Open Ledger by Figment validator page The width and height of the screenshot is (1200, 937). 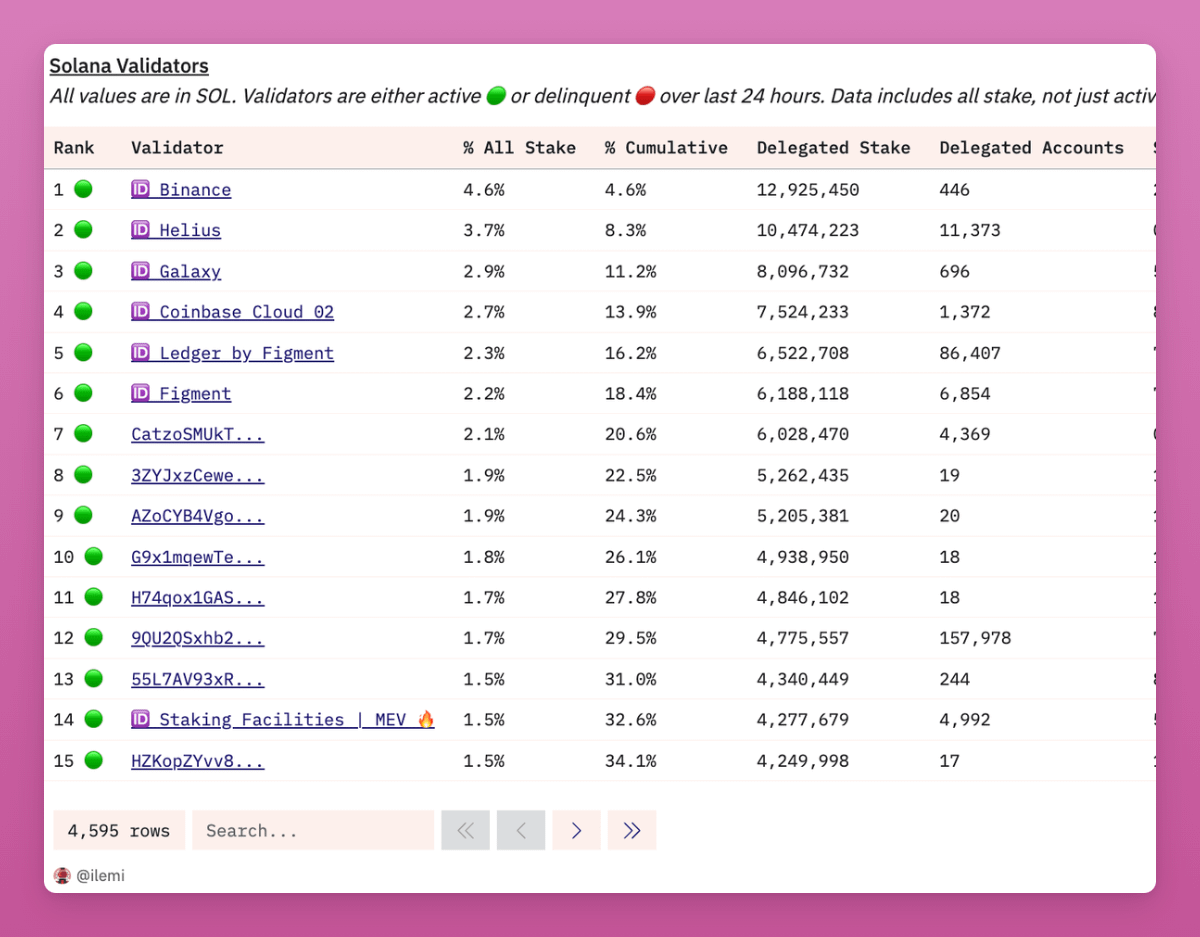point(246,353)
